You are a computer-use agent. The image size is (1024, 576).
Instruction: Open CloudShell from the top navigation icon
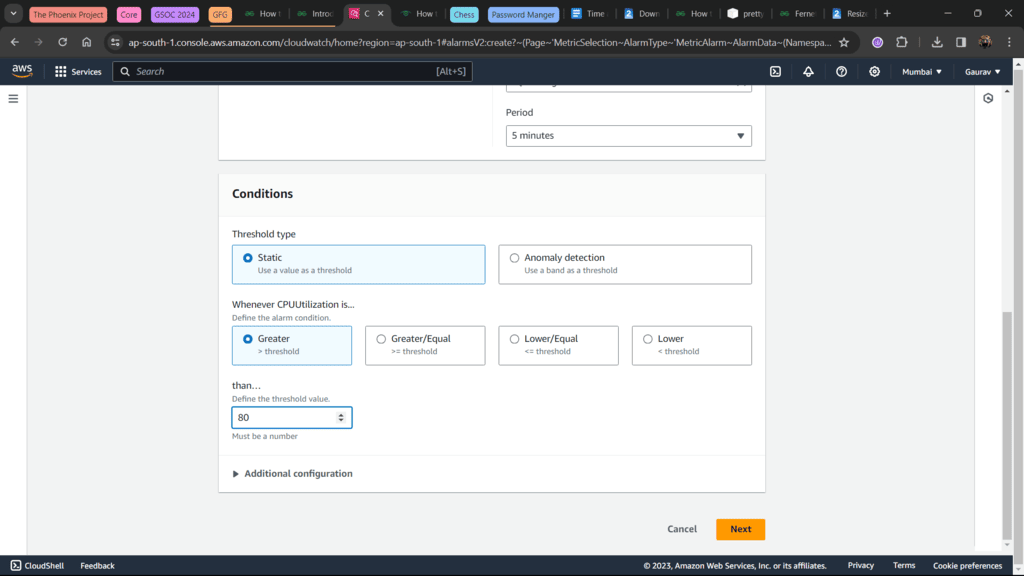click(775, 72)
